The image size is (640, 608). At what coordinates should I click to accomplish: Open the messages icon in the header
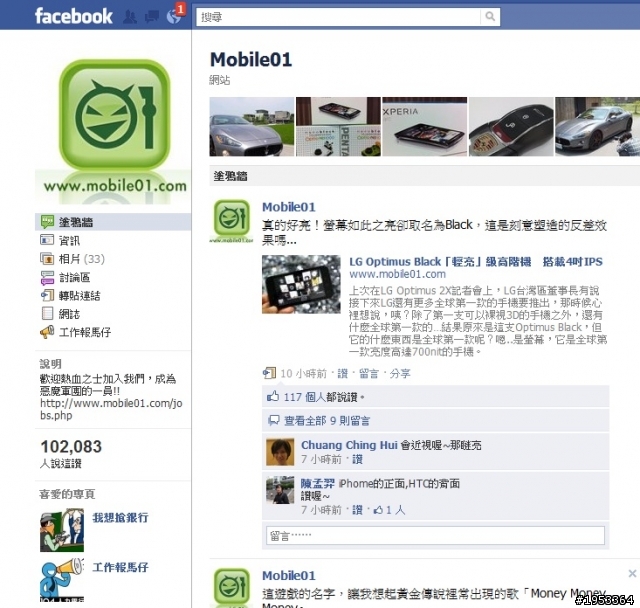pyautogui.click(x=152, y=17)
